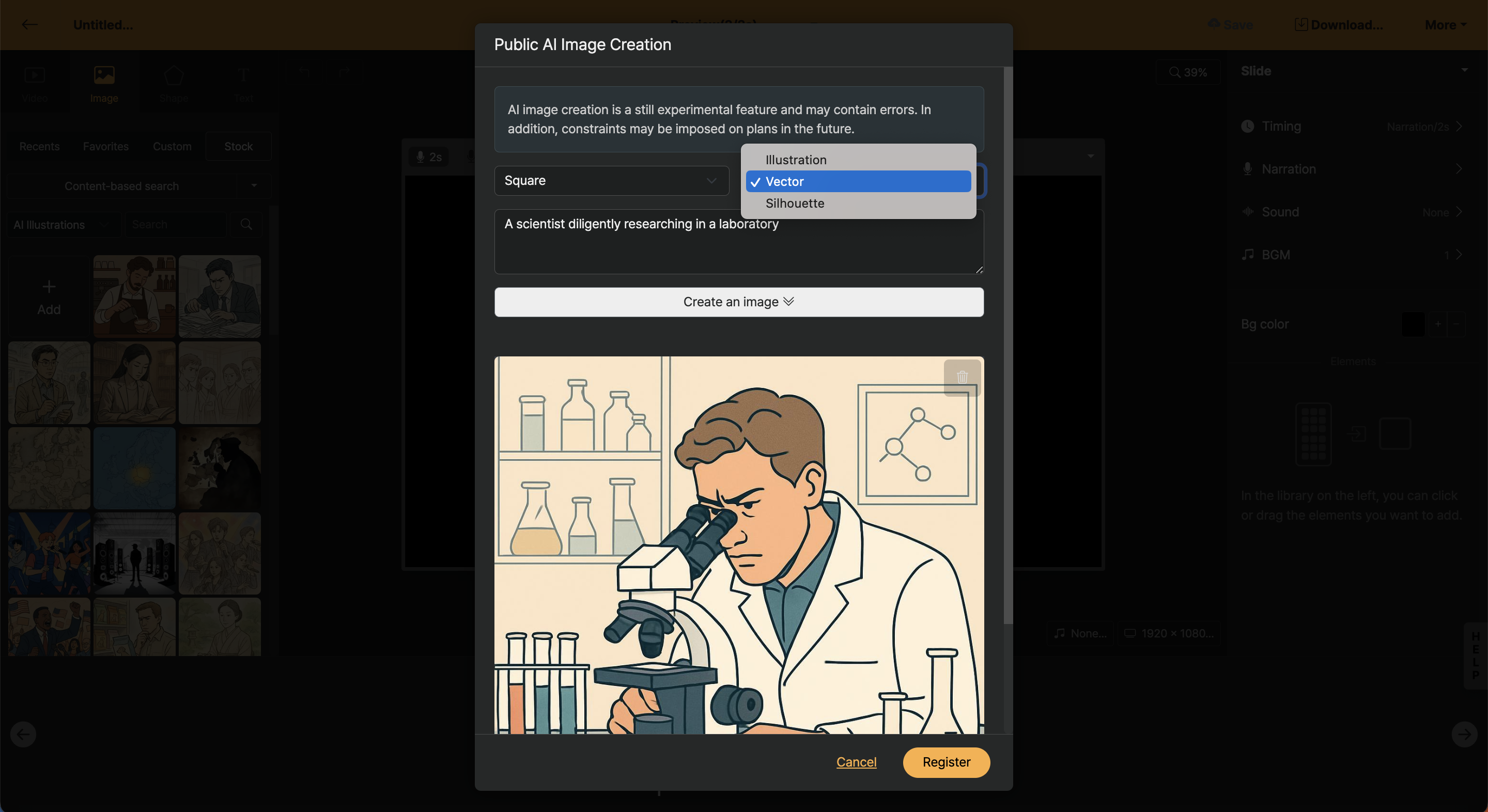
Task: Open the AI Illustrations category dropdown
Action: click(x=65, y=225)
